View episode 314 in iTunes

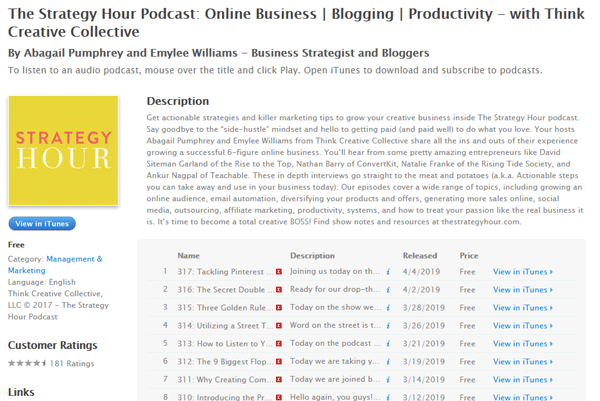tap(523, 326)
